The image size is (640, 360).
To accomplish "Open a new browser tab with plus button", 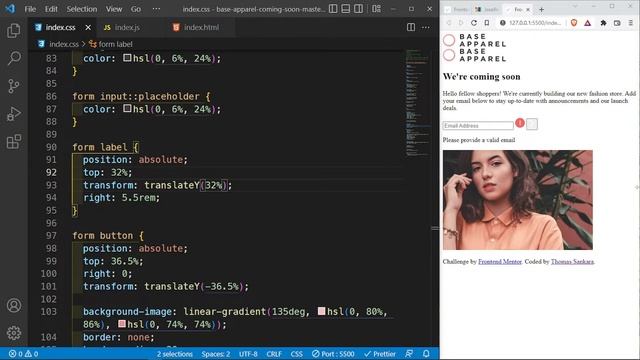I will point(541,9).
